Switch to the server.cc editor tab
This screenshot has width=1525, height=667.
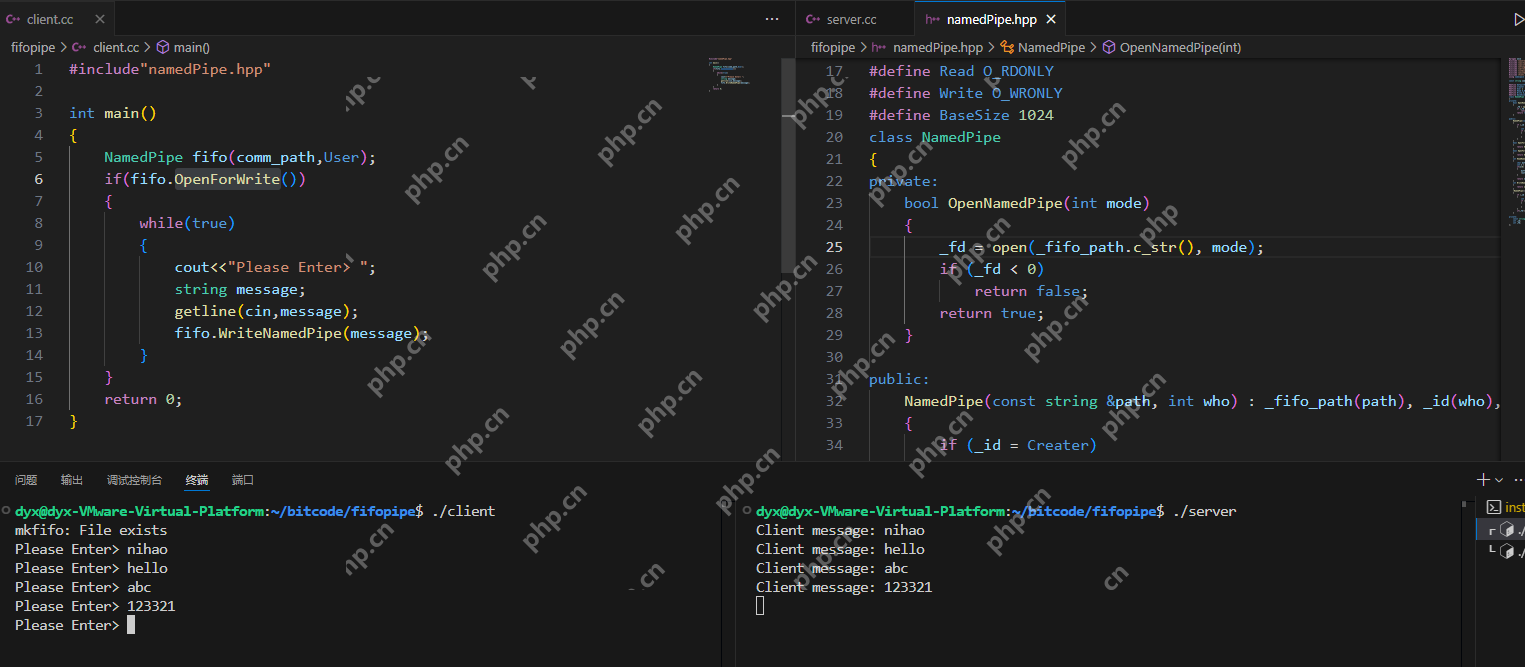click(x=855, y=19)
